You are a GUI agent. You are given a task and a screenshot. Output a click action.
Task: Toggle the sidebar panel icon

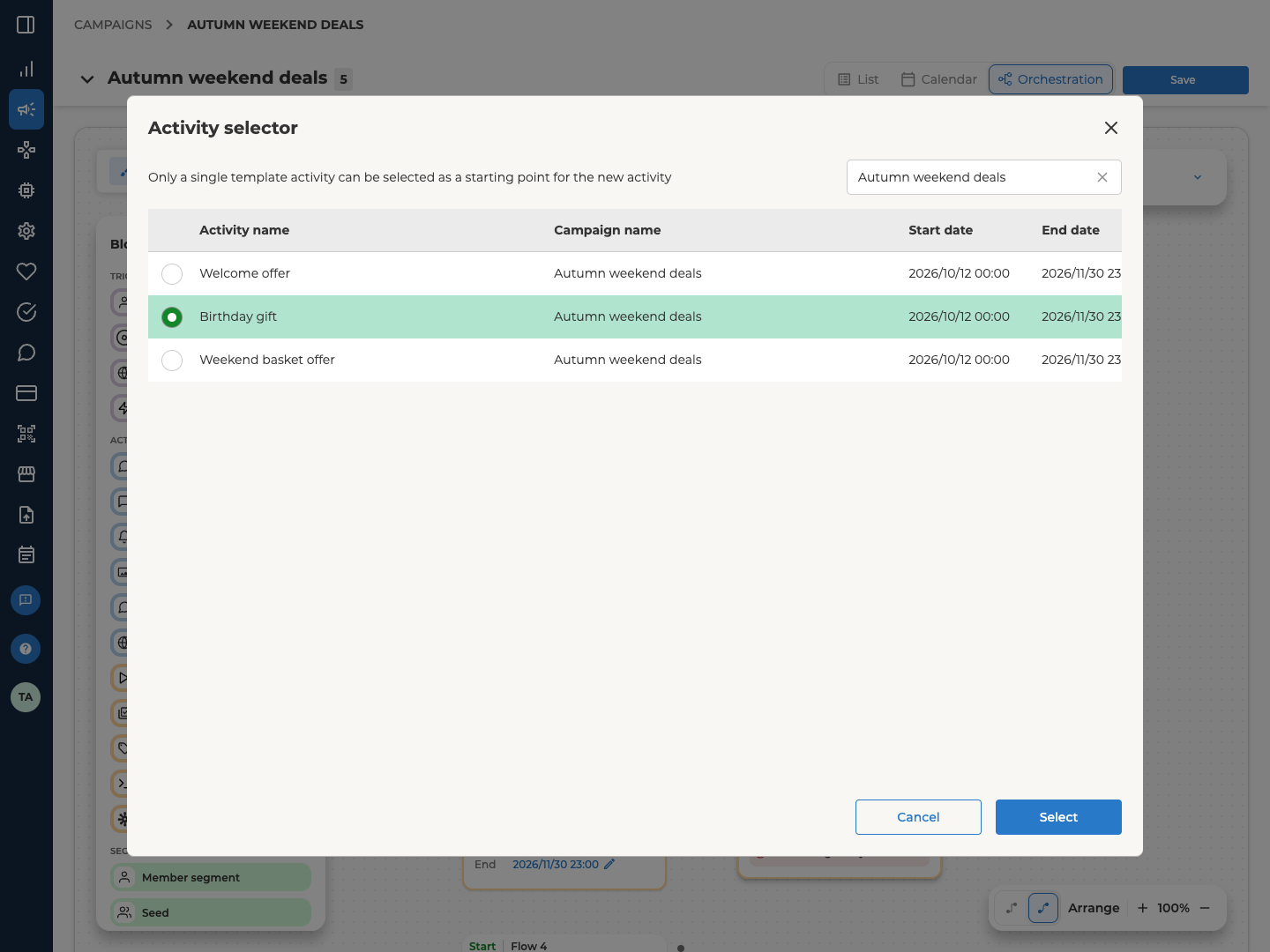26,25
